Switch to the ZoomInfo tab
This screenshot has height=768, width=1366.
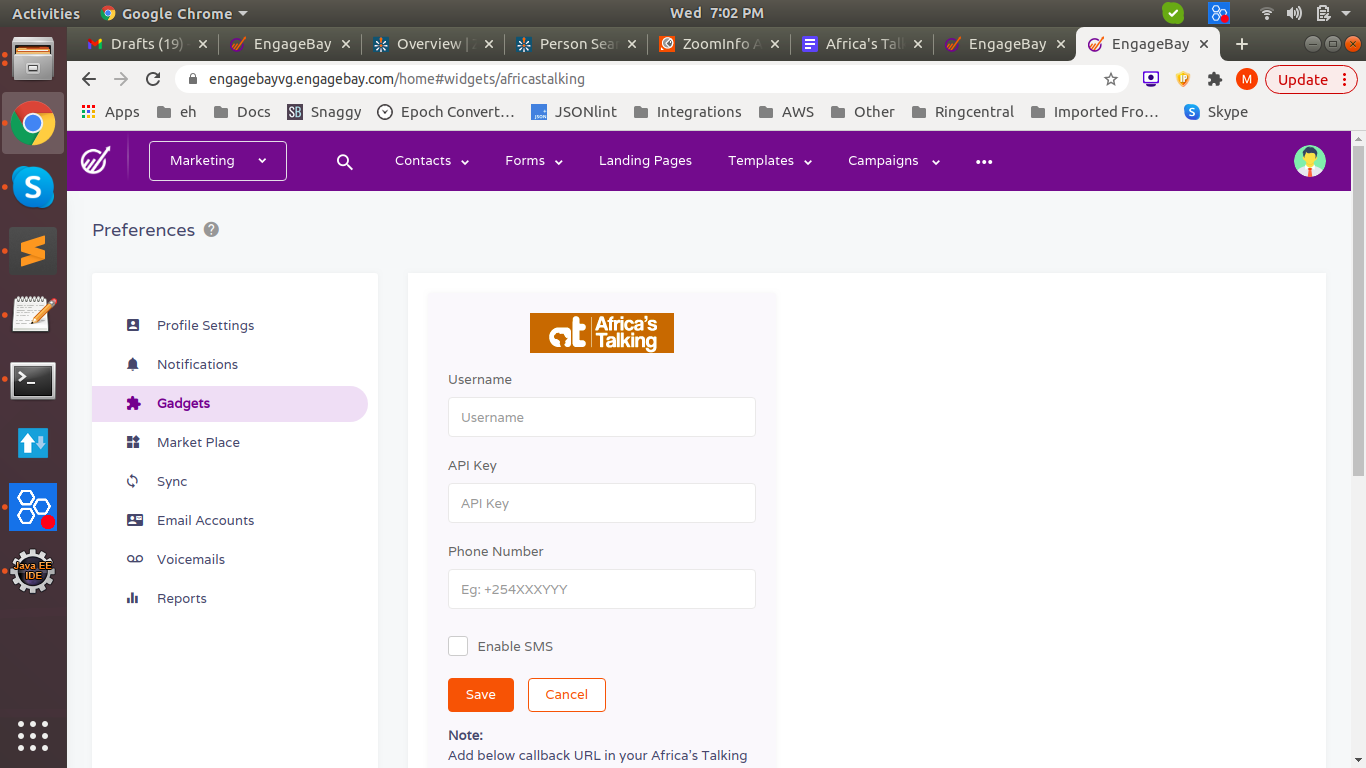tap(718, 44)
